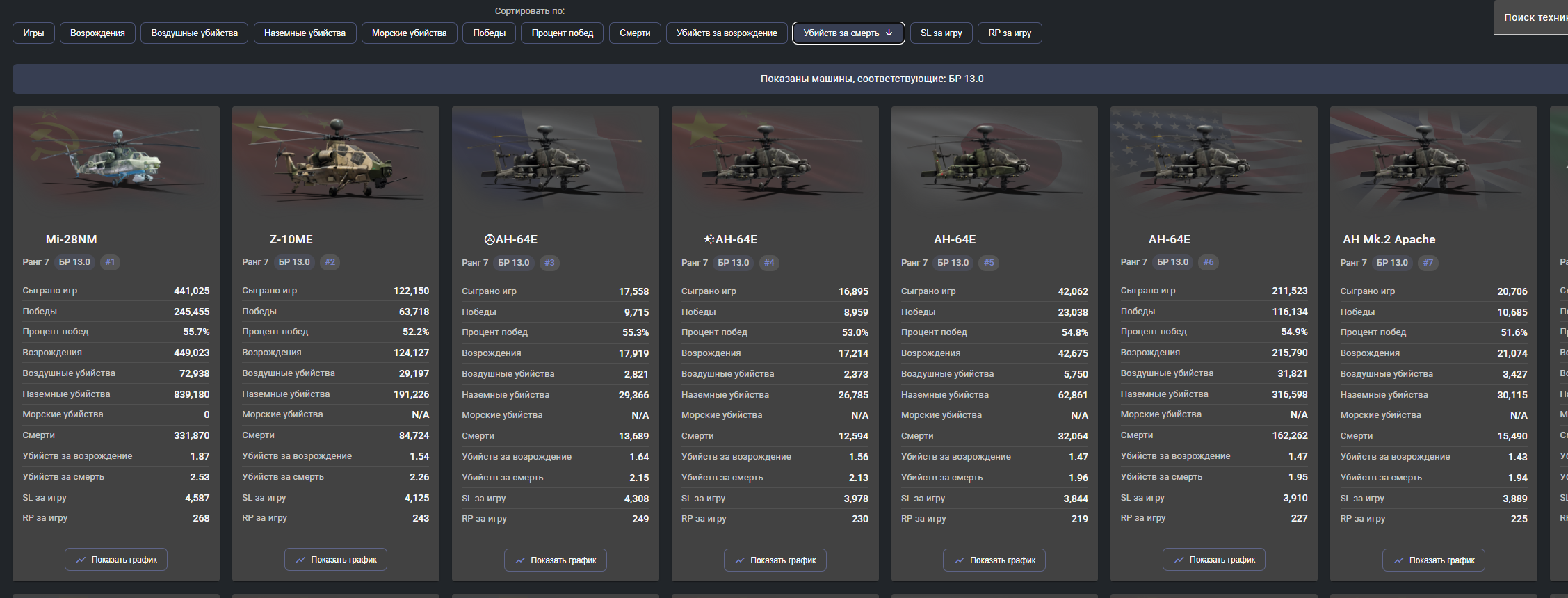The width and height of the screenshot is (1568, 598).
Task: Click the star icon beside the #4 AH-64E name
Action: click(x=709, y=240)
